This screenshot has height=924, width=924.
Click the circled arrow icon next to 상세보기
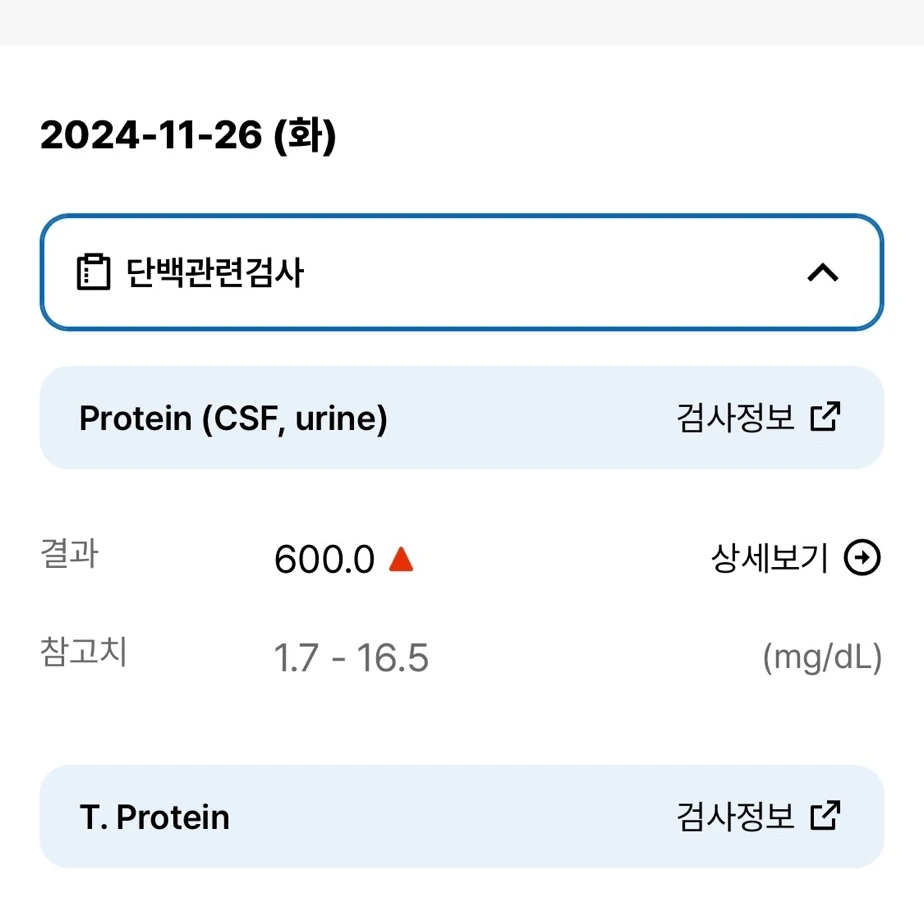(862, 557)
